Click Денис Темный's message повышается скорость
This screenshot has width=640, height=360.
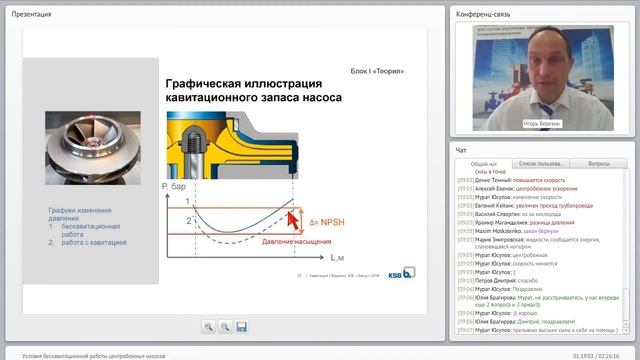coord(539,180)
